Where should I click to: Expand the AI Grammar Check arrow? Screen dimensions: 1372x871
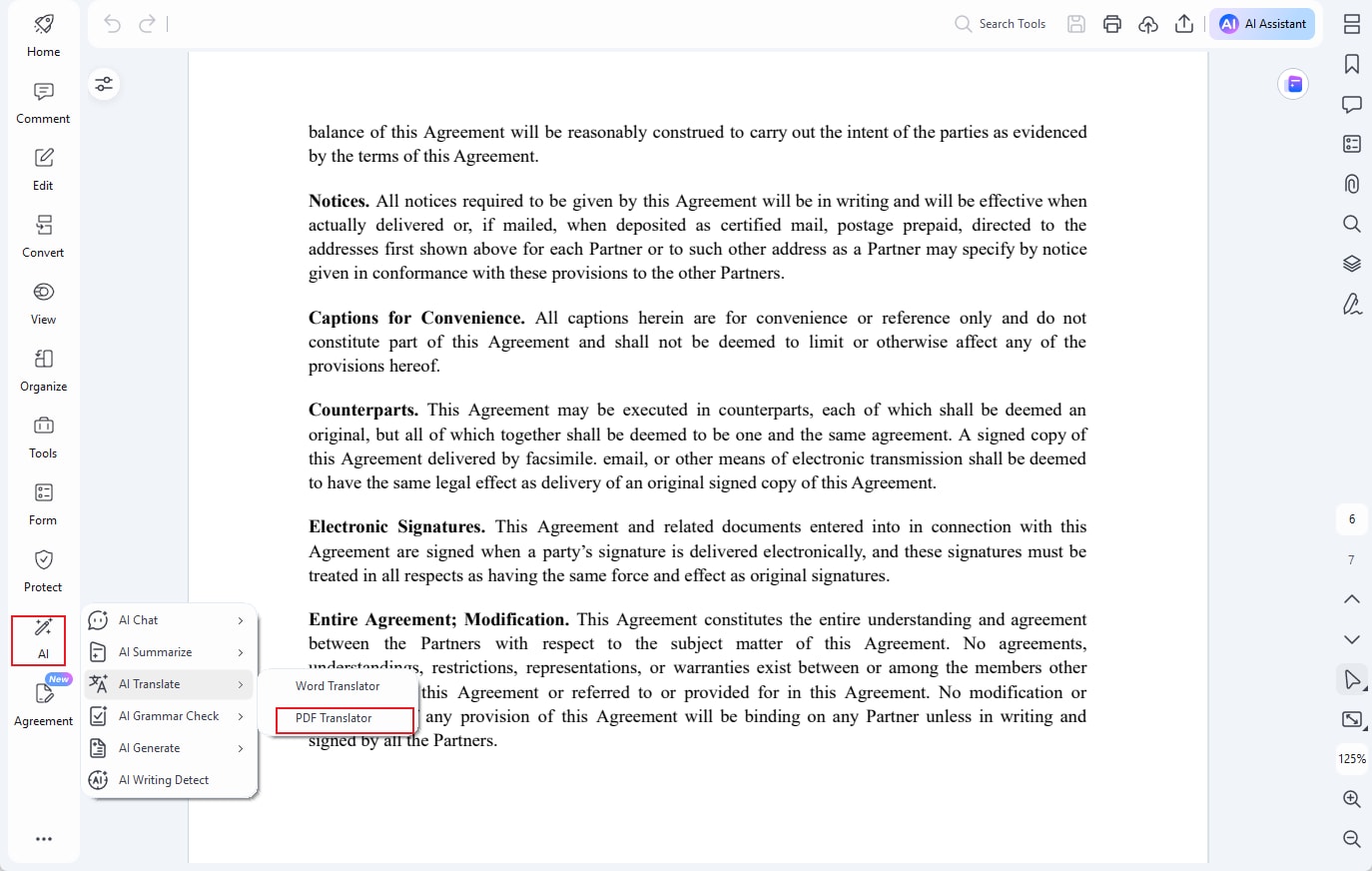(x=241, y=716)
